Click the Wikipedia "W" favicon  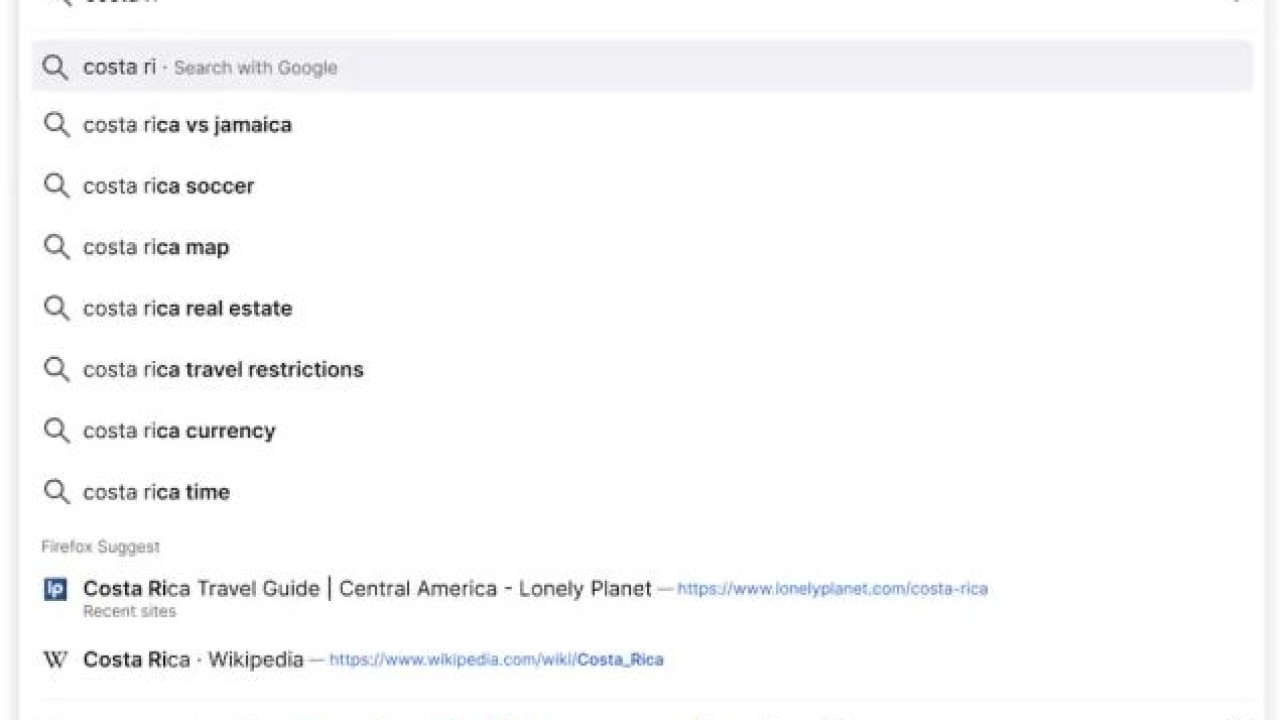[56, 660]
